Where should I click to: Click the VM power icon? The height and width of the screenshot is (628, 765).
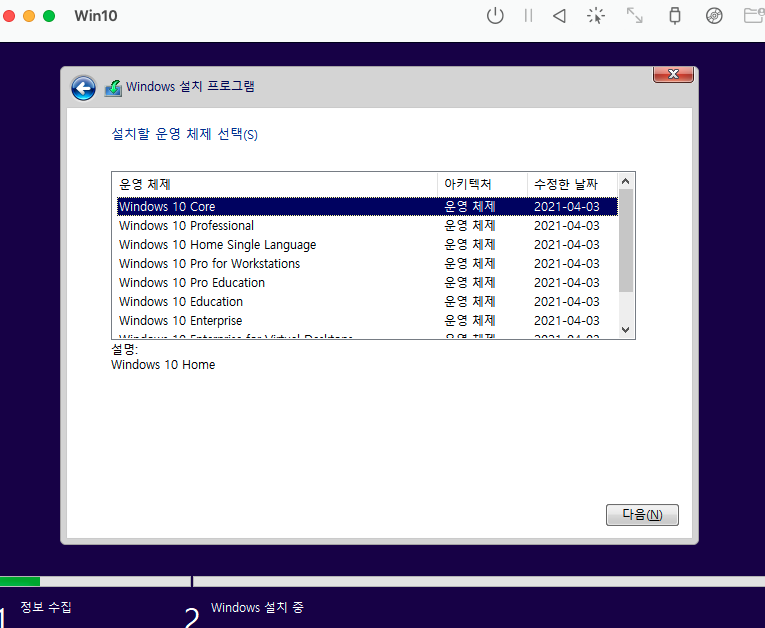coord(495,16)
